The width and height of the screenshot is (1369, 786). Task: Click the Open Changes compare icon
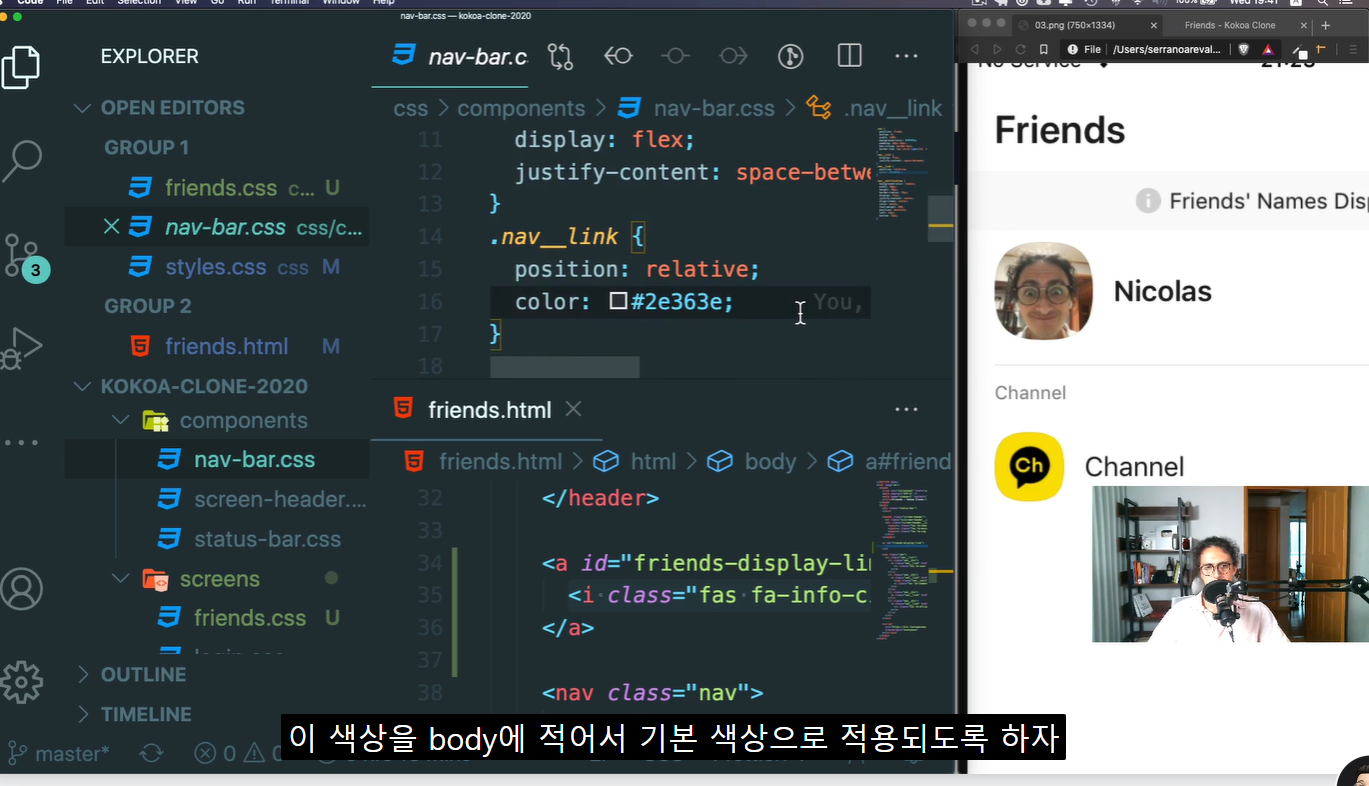560,56
